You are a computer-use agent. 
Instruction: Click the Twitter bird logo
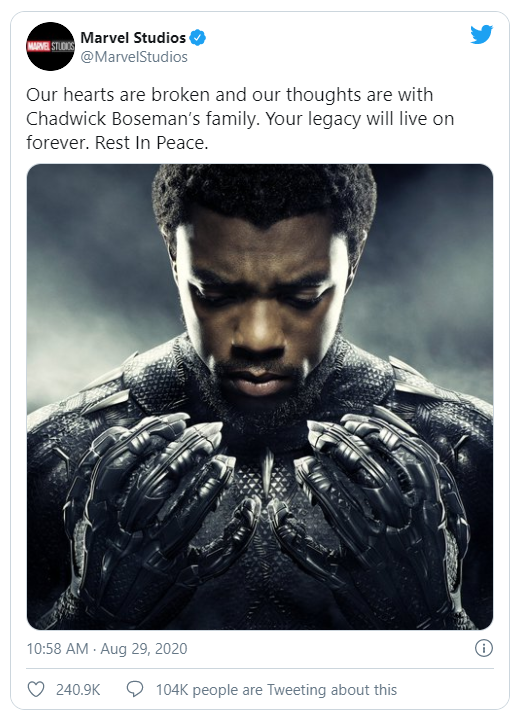pos(482,35)
